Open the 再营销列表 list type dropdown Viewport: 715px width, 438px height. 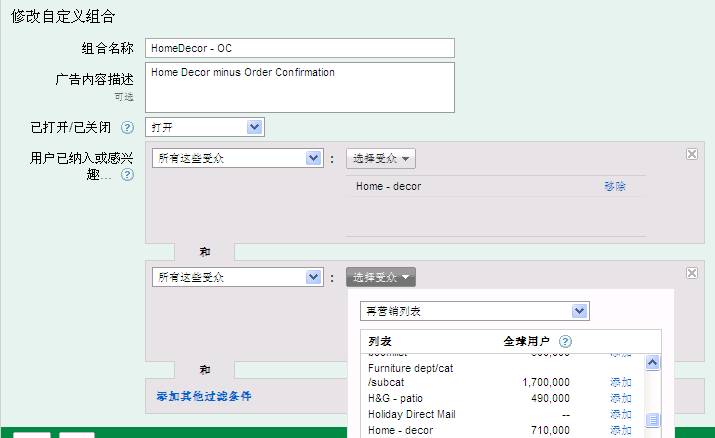pyautogui.click(x=475, y=311)
